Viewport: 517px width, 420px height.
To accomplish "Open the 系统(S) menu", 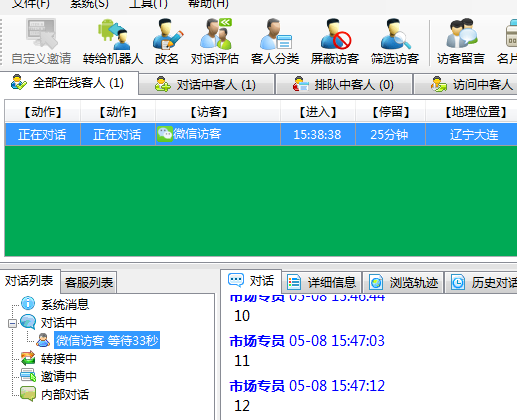I will click(x=89, y=4).
